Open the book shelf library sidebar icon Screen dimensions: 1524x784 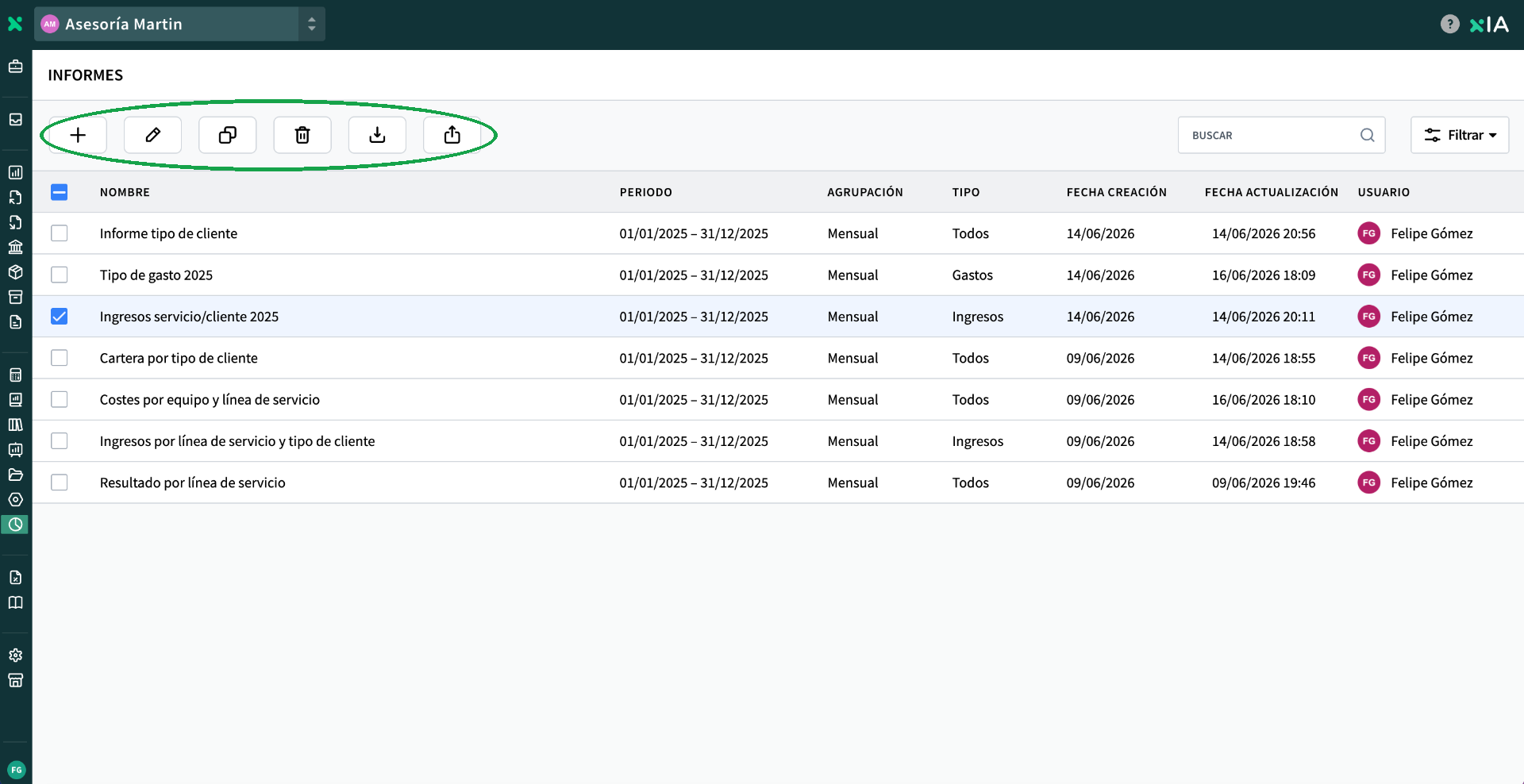click(15, 425)
